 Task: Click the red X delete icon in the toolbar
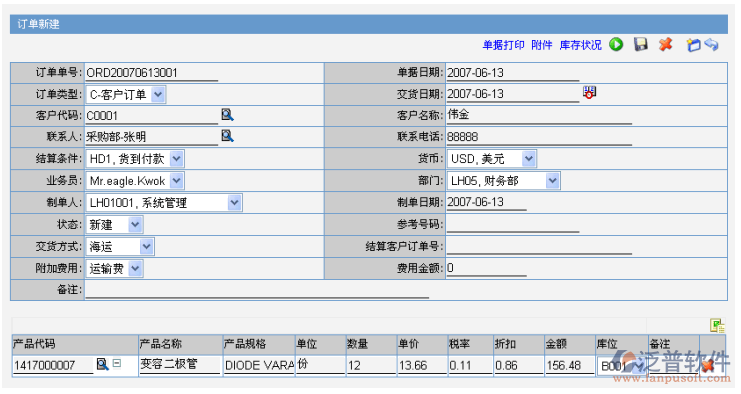tap(665, 44)
